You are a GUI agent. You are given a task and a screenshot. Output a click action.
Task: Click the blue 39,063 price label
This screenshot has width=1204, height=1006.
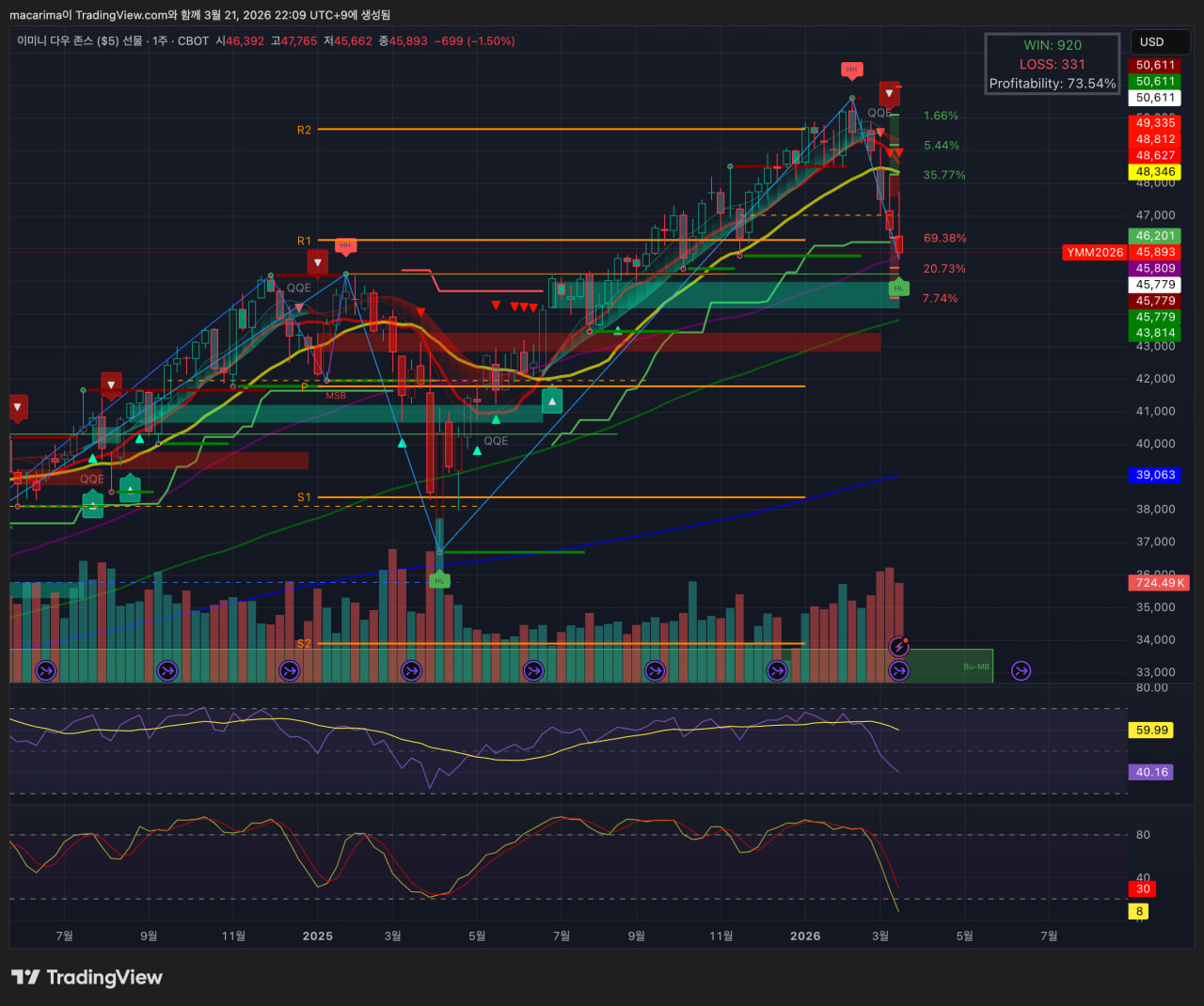click(x=1155, y=475)
